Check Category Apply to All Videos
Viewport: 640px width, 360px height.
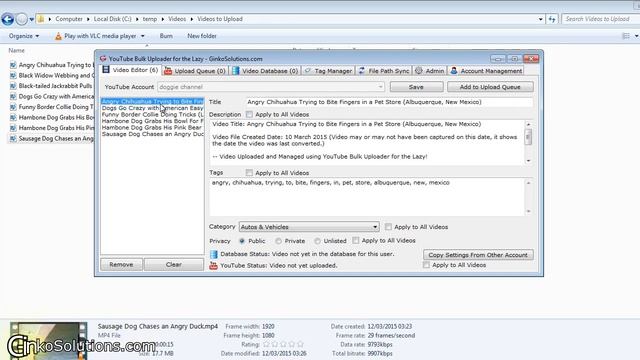pyautogui.click(x=388, y=227)
